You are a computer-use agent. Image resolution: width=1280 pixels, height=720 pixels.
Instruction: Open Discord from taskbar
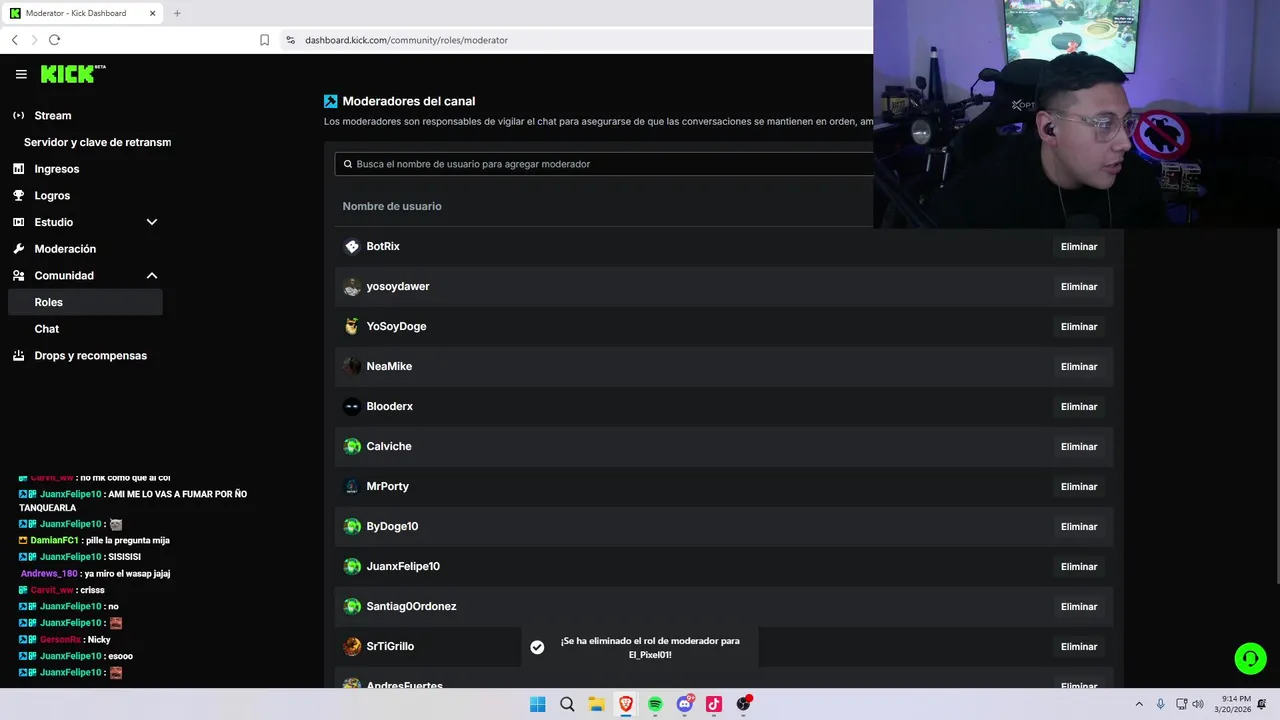(685, 704)
